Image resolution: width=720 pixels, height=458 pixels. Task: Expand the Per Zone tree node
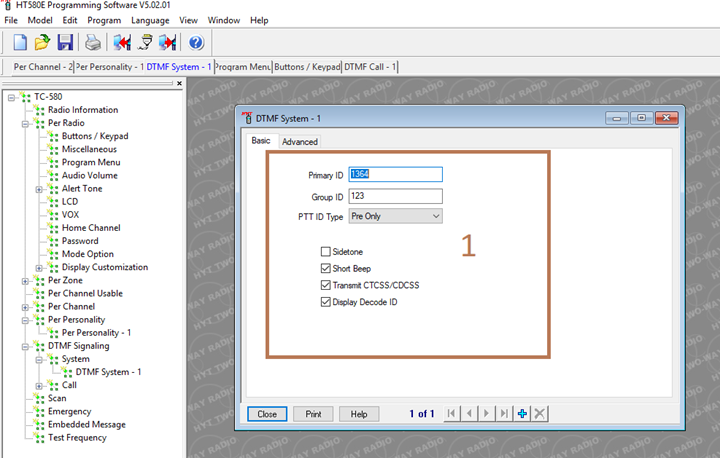pyautogui.click(x=25, y=281)
